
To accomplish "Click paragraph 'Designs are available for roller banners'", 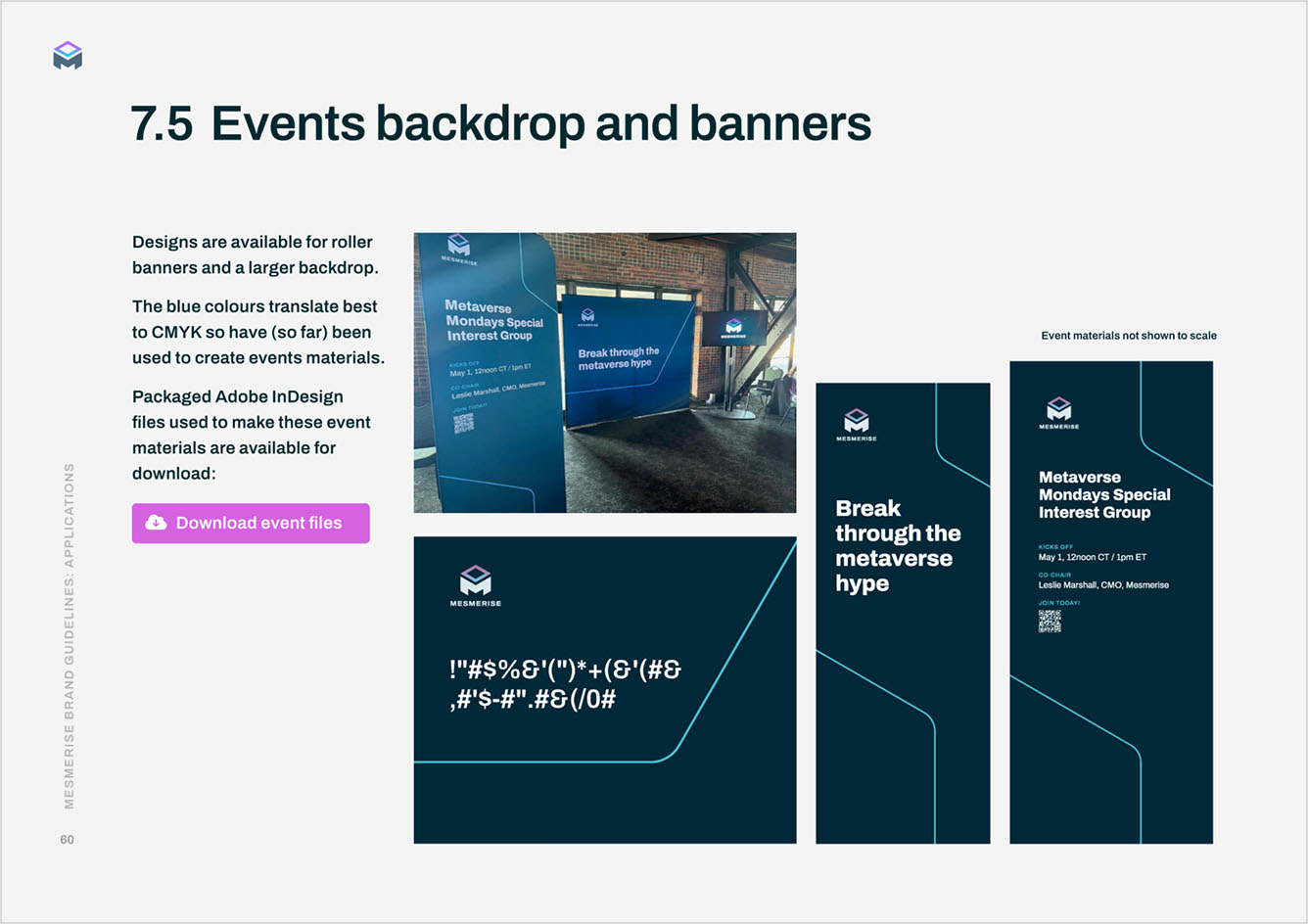I will pyautogui.click(x=256, y=254).
